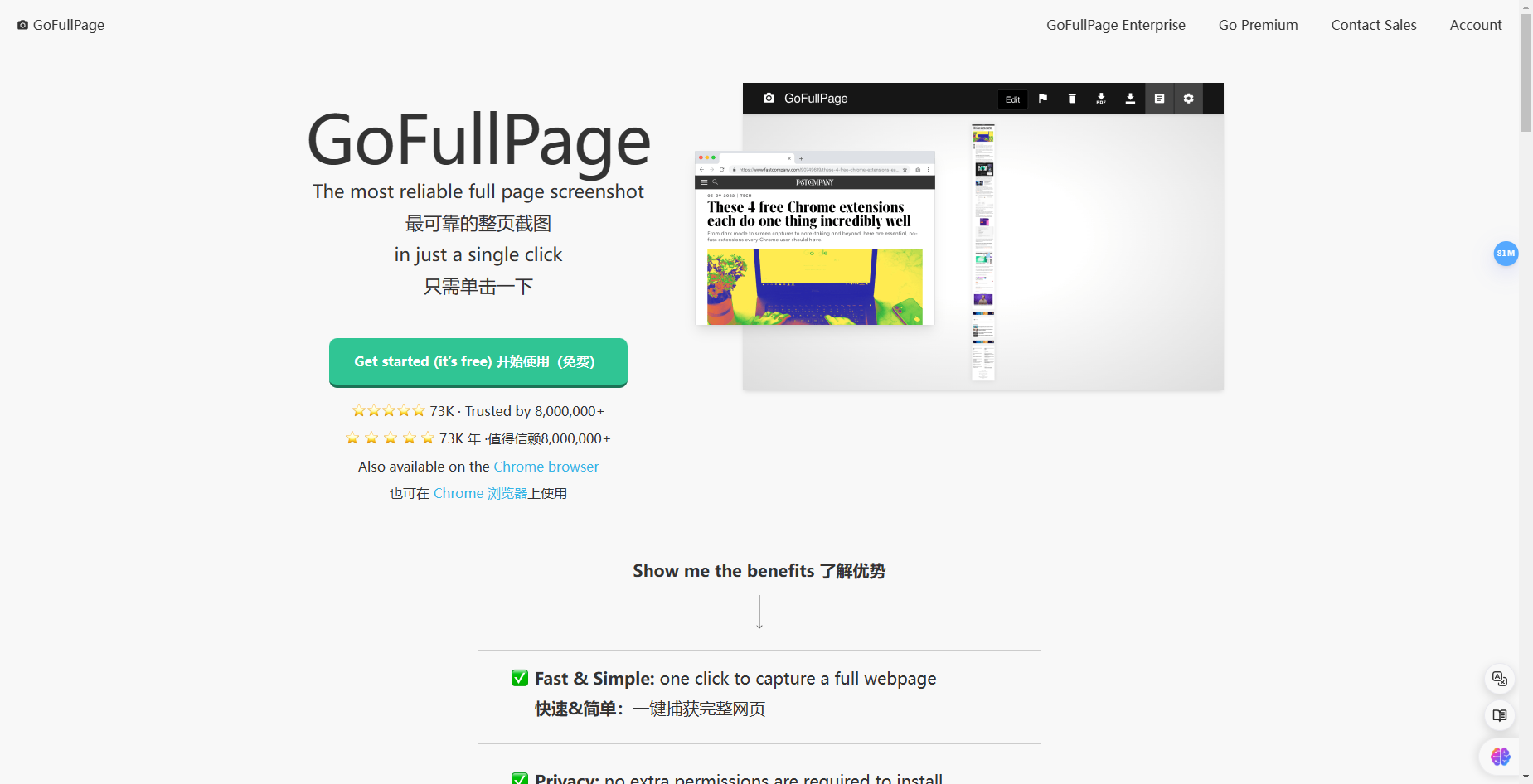
Task: Open the reader mode book icon
Action: pyautogui.click(x=1500, y=715)
